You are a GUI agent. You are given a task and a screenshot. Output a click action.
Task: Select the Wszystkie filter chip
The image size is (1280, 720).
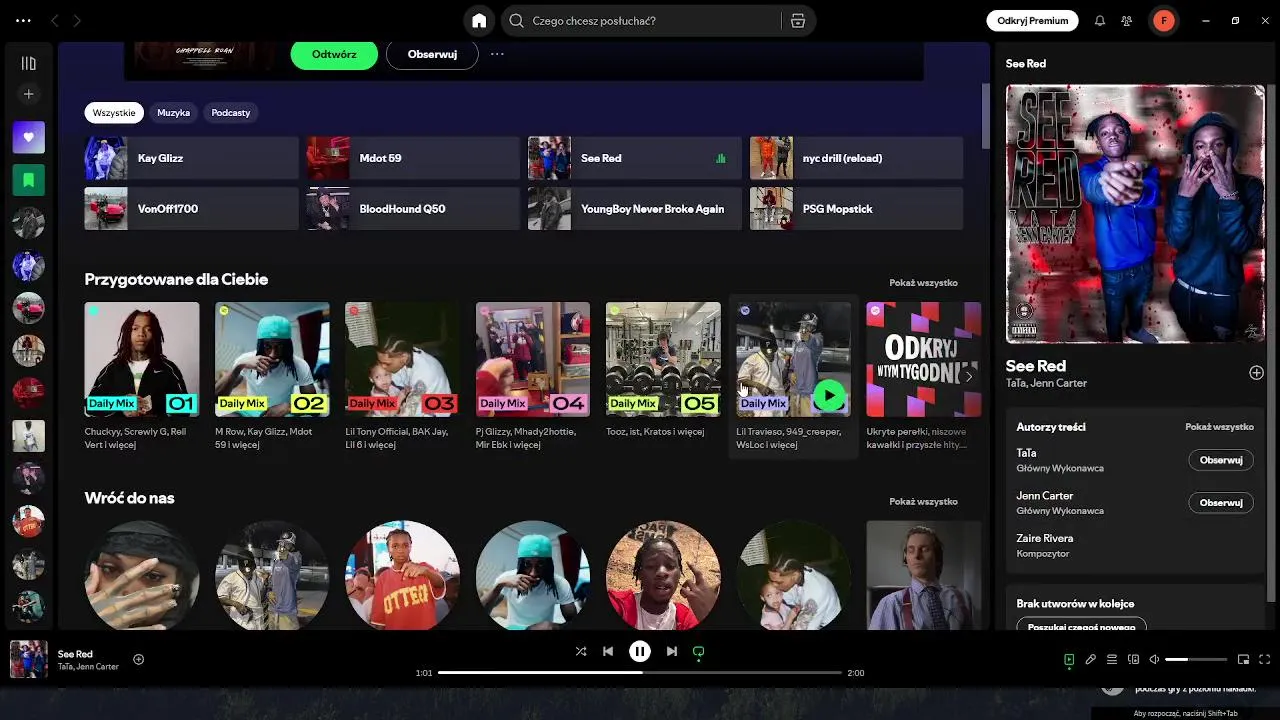click(114, 113)
